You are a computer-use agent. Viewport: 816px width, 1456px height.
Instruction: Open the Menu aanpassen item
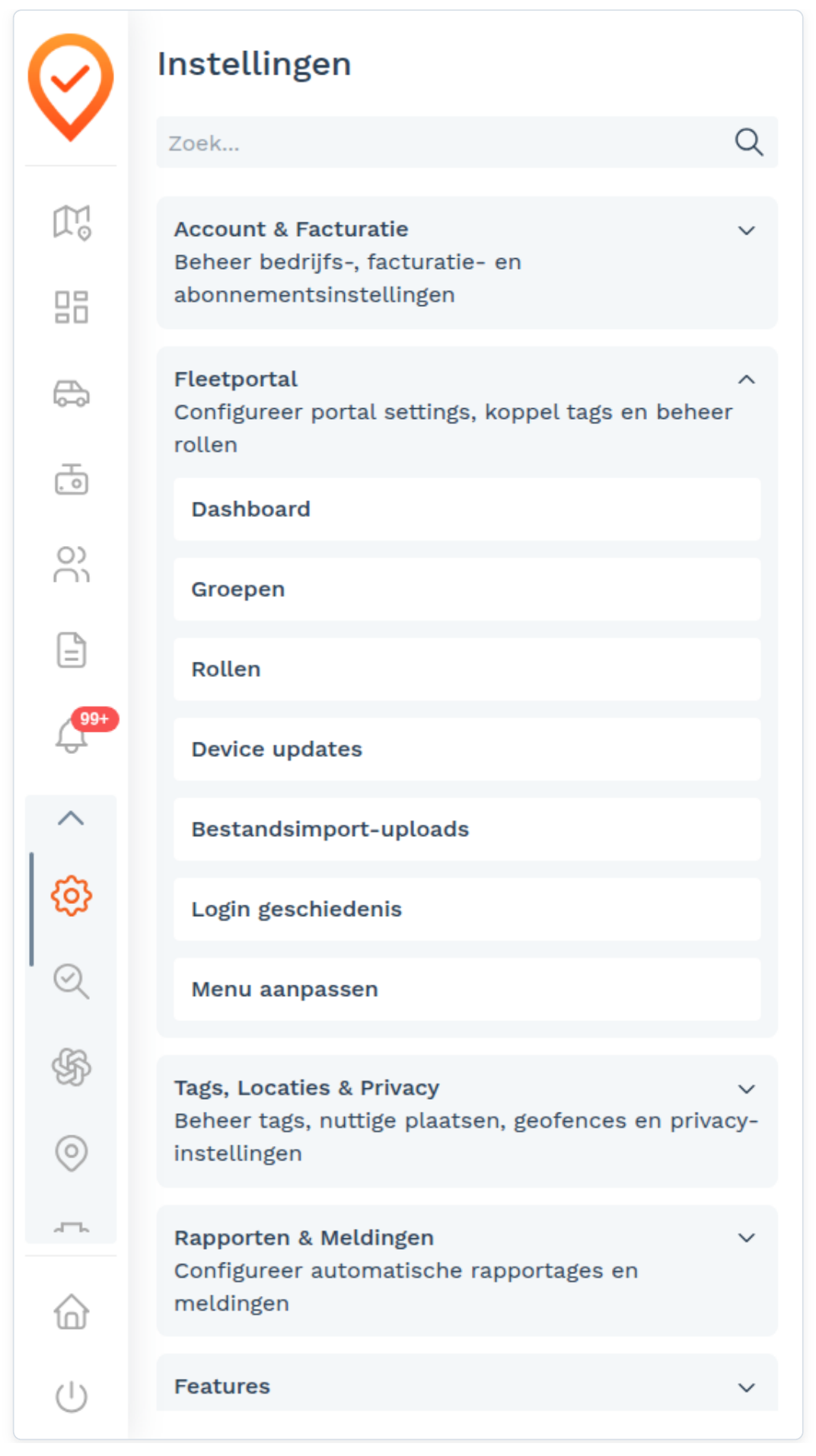tap(467, 989)
